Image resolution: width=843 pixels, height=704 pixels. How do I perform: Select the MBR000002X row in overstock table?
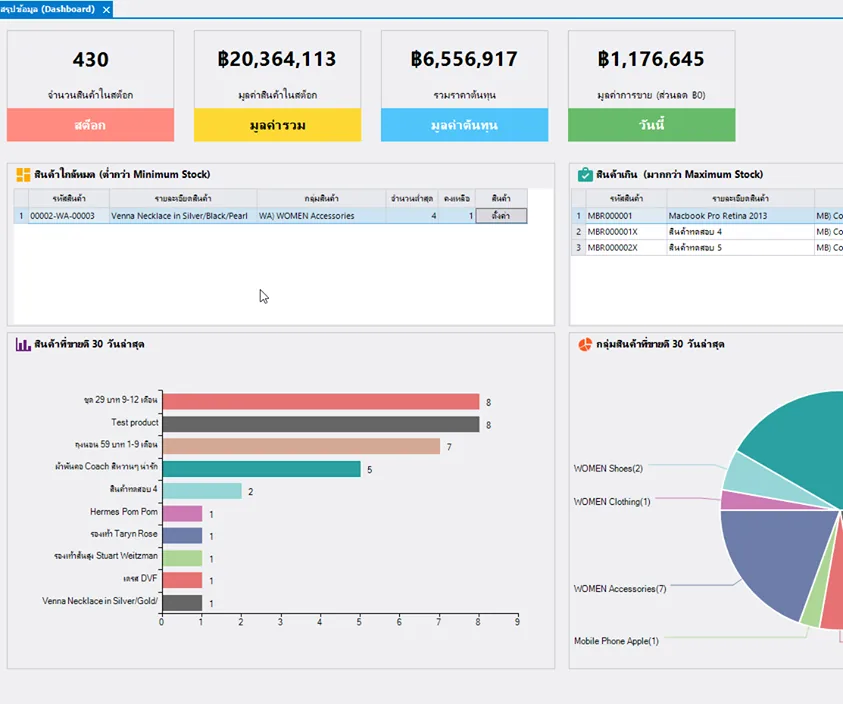point(707,247)
